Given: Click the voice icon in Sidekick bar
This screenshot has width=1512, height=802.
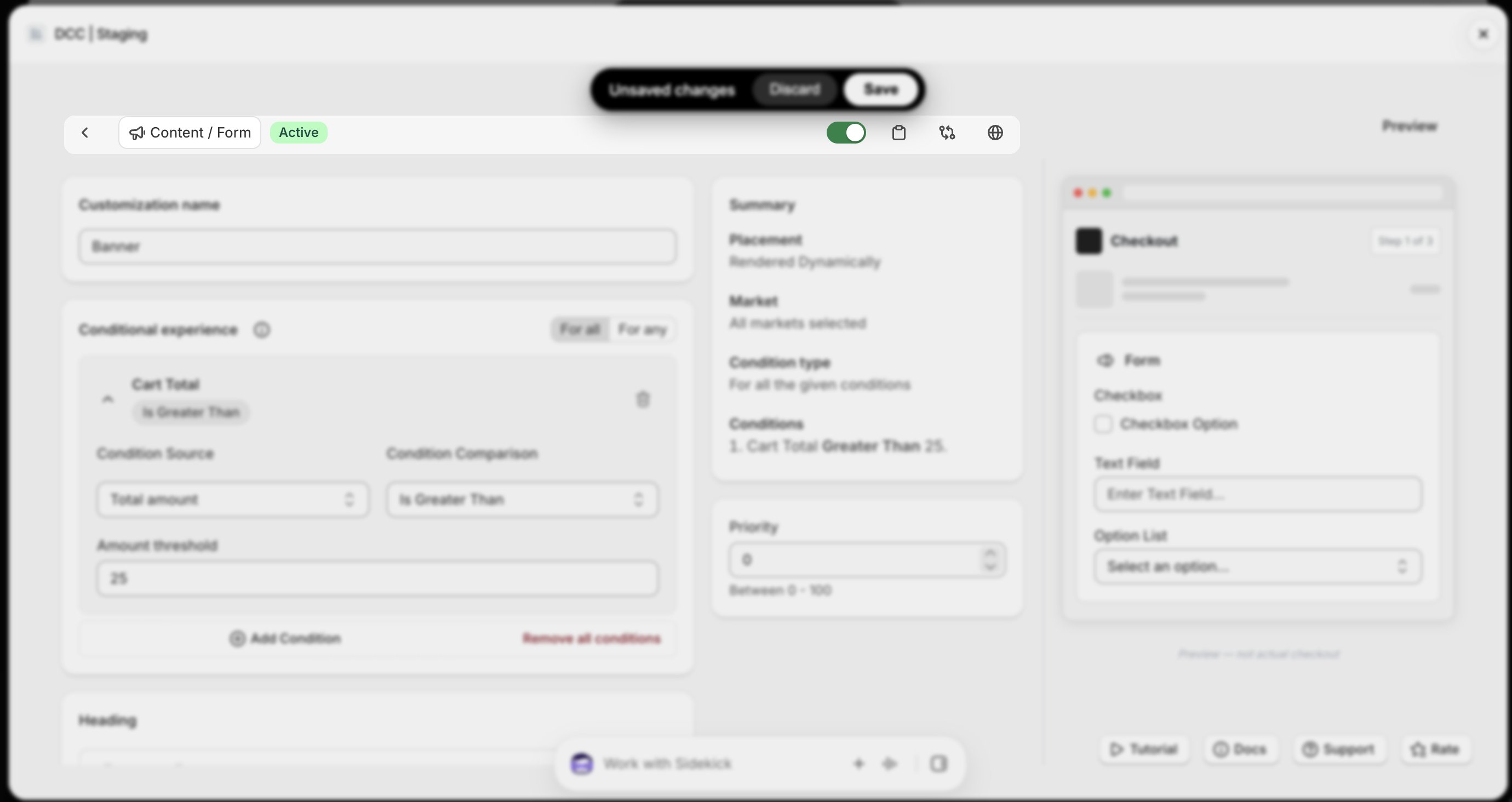Looking at the screenshot, I should 890,763.
